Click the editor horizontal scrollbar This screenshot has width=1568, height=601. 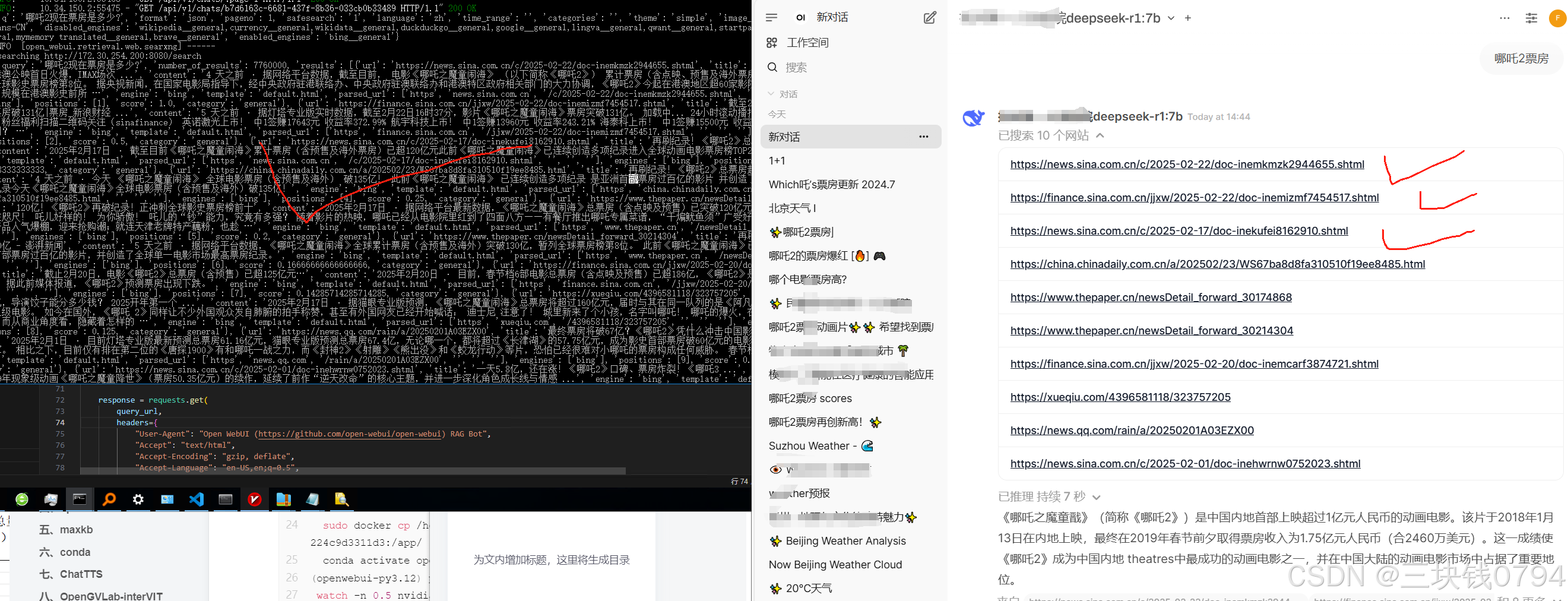[353, 471]
